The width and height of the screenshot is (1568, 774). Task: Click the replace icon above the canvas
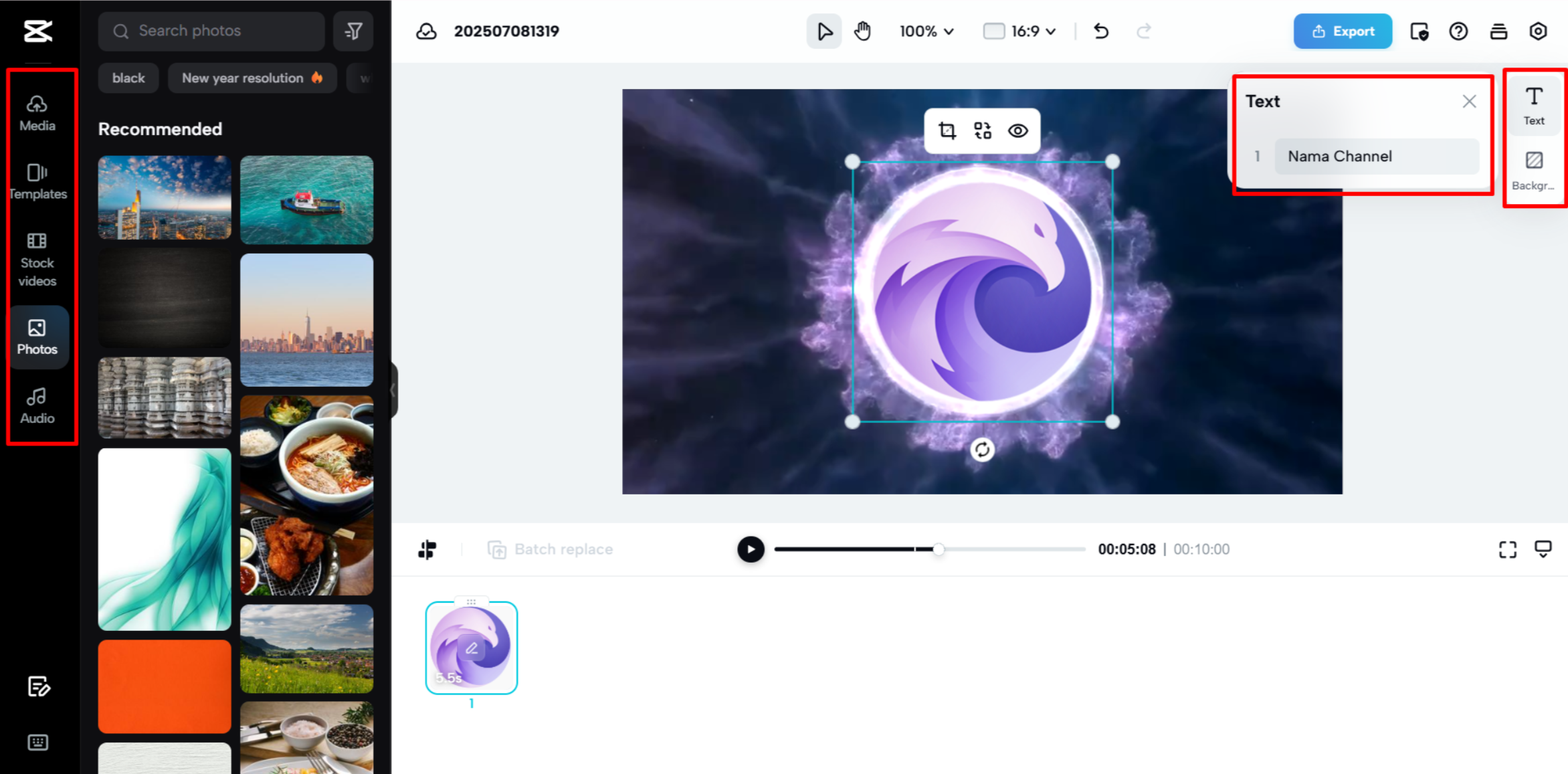tap(983, 130)
